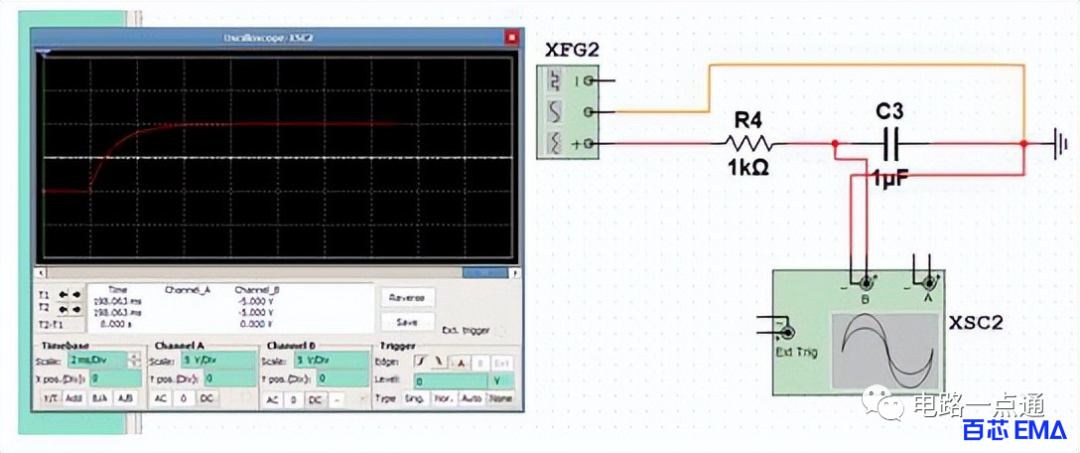This screenshot has height=453, width=1080.
Task: Select capacitor C3 symbol
Action: pos(893,144)
